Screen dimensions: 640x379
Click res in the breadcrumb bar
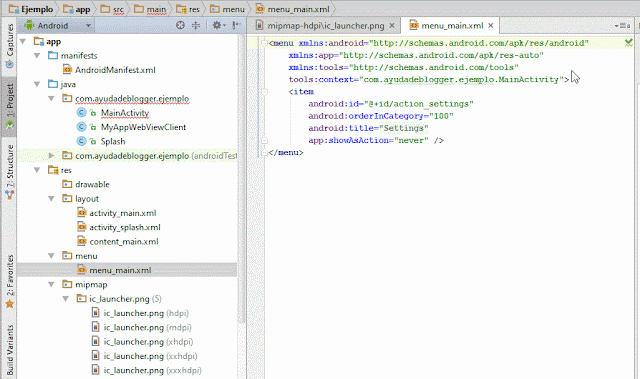(x=188, y=9)
